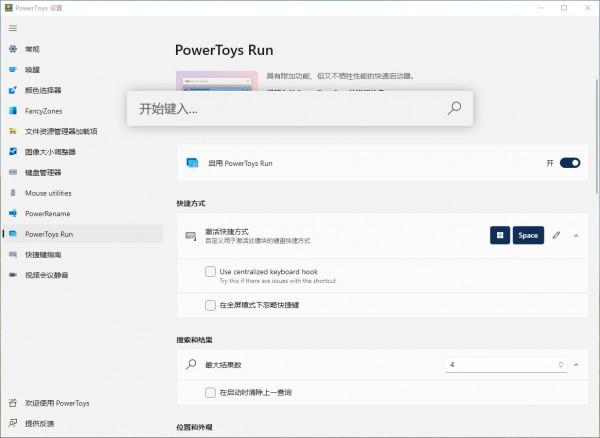Viewport: 600px width, 438px height.
Task: Click the PowerToys Run sidebar icon
Action: pyautogui.click(x=13, y=234)
